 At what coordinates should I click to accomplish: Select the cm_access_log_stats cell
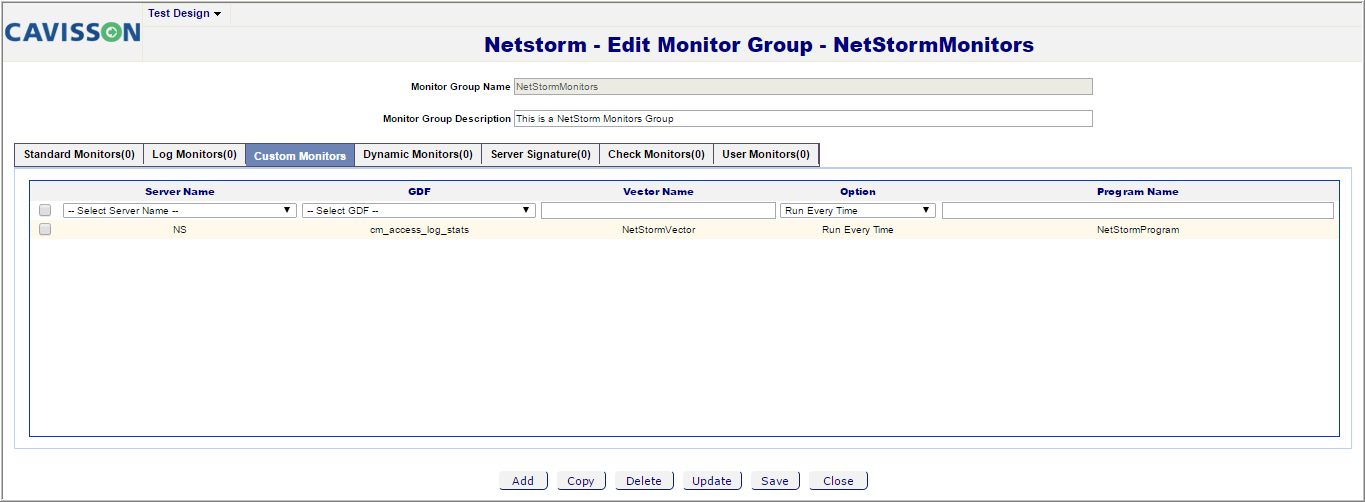(x=420, y=230)
